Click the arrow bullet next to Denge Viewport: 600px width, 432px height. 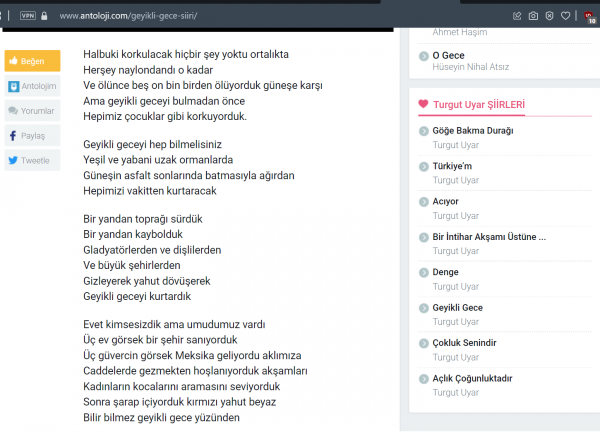tap(424, 273)
